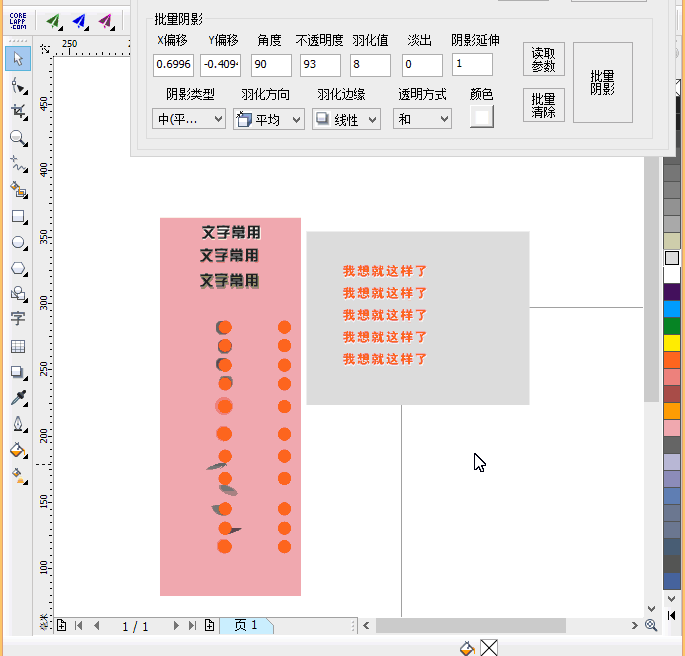The image size is (685, 656).
Task: Click vertical scrollbar down arrow
Action: [x=651, y=609]
